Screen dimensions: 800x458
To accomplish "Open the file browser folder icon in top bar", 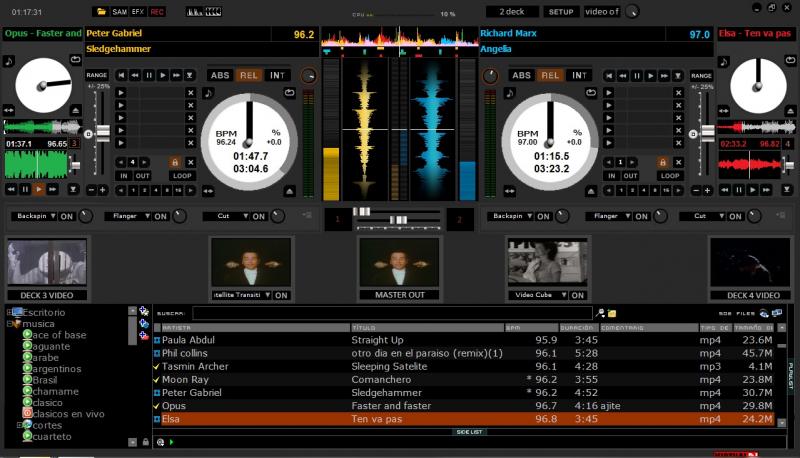I will point(101,11).
